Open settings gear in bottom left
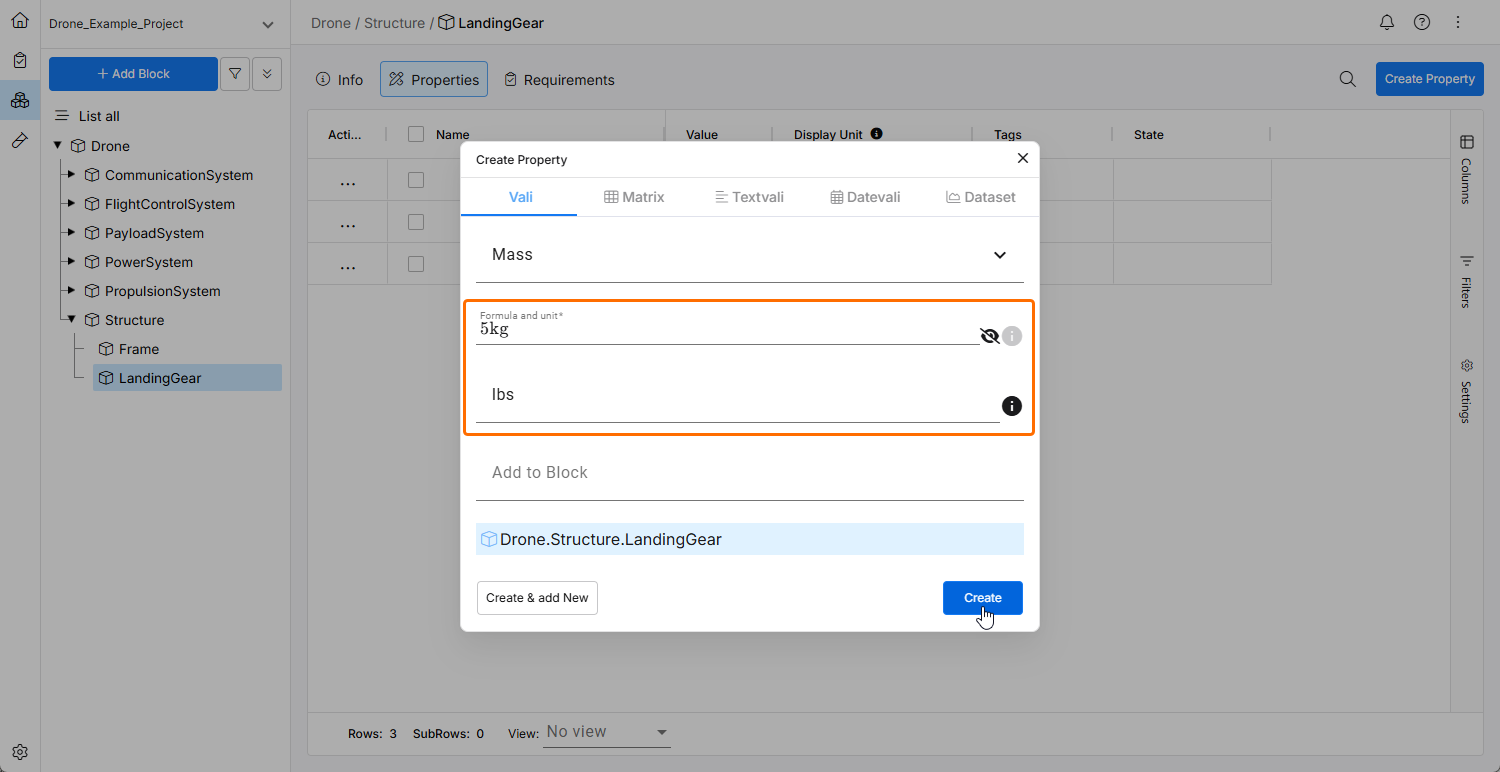The width and height of the screenshot is (1500, 772). (20, 752)
